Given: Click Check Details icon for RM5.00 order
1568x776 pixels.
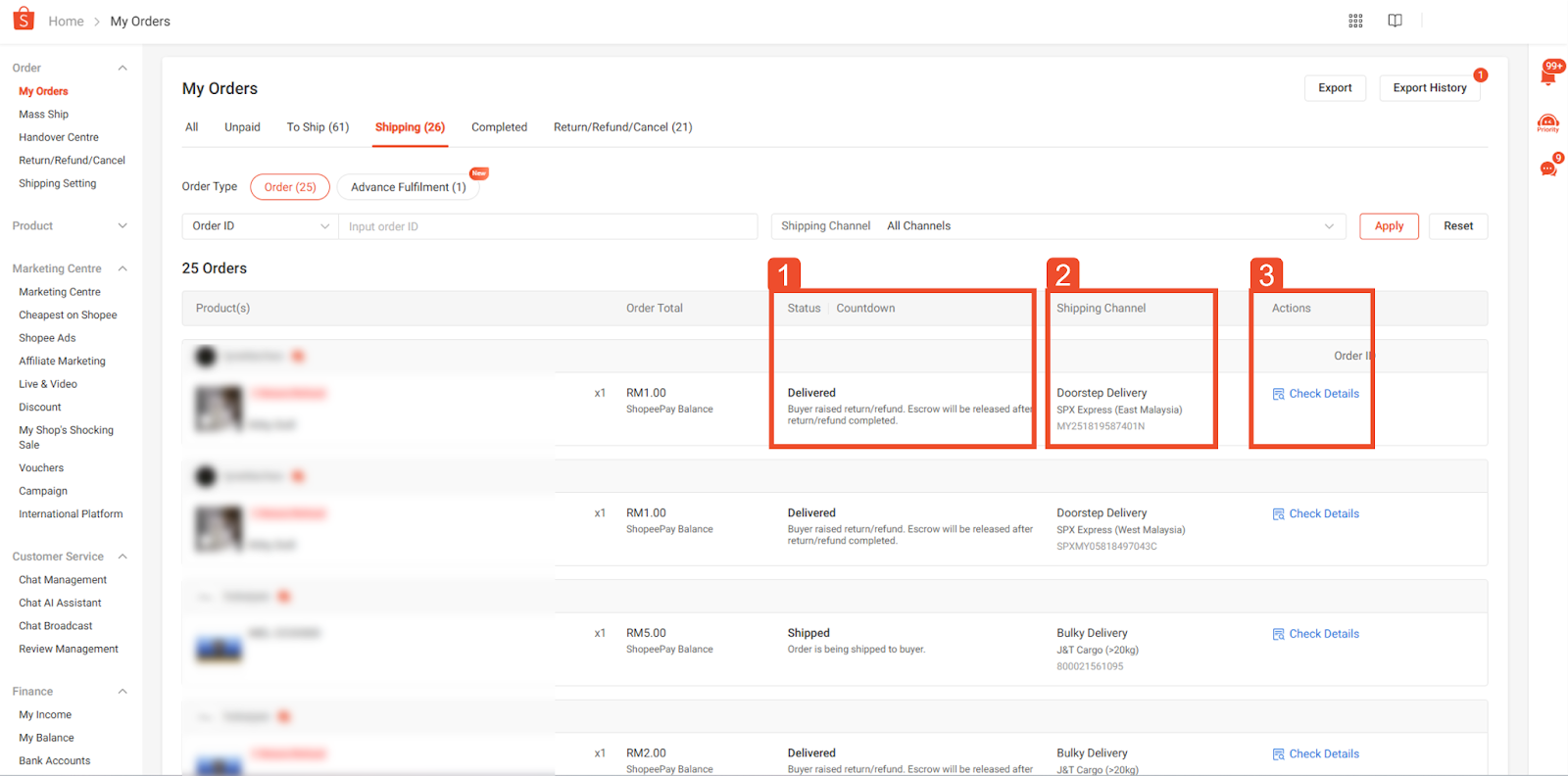Looking at the screenshot, I should (1278, 634).
